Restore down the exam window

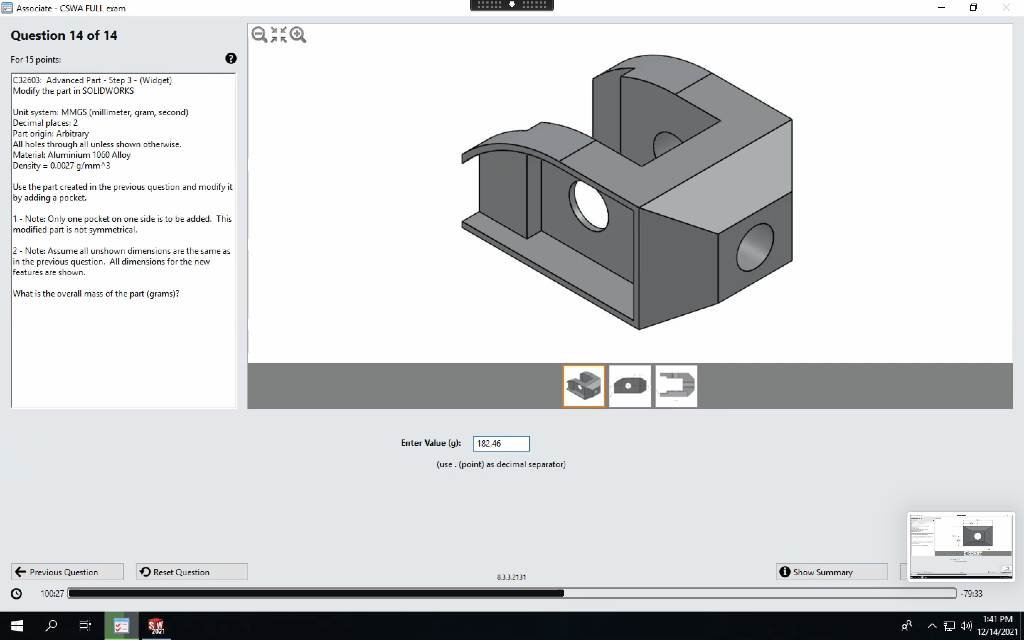pos(973,7)
